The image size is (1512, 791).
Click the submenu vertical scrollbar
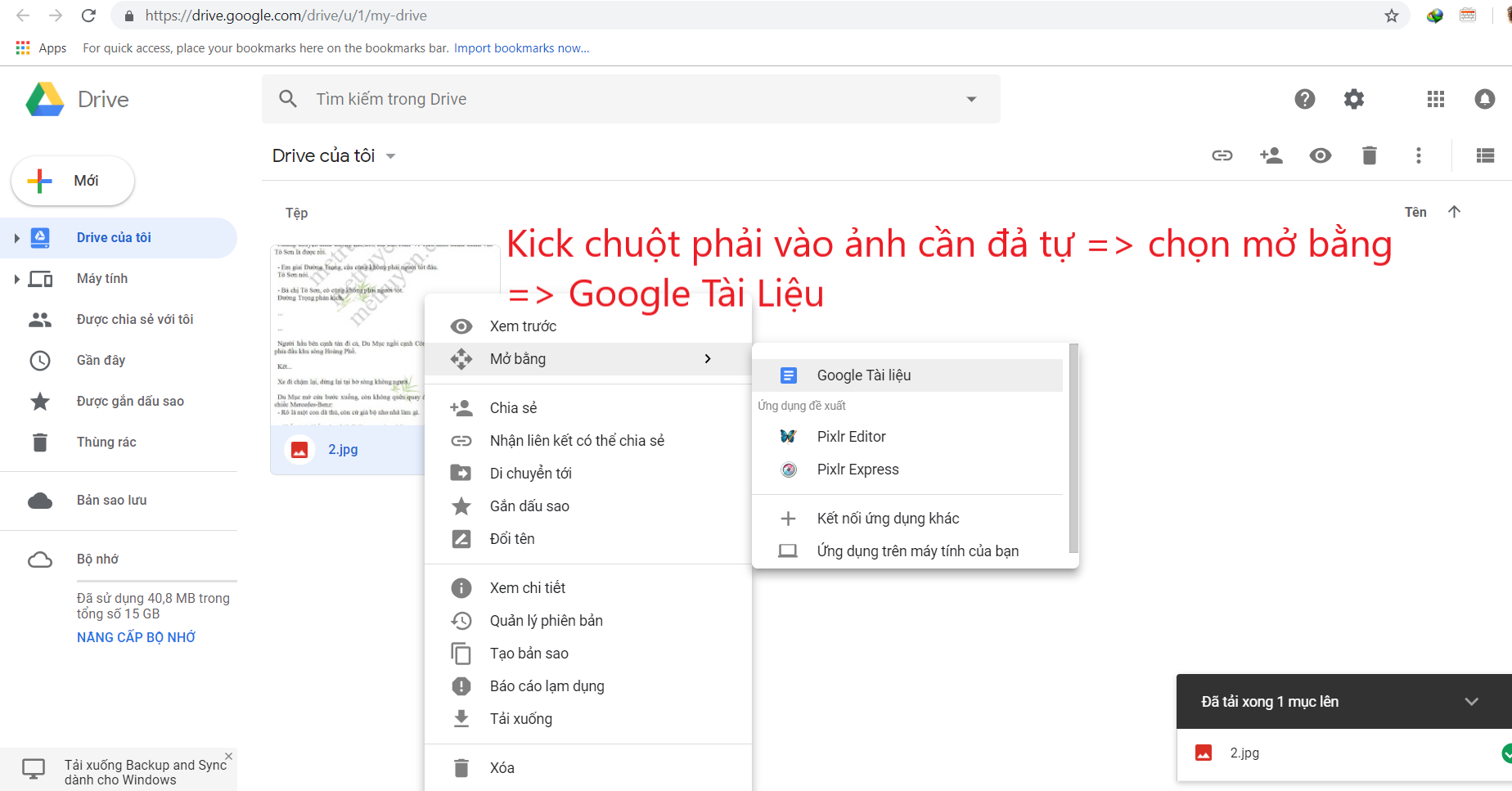point(1073,448)
